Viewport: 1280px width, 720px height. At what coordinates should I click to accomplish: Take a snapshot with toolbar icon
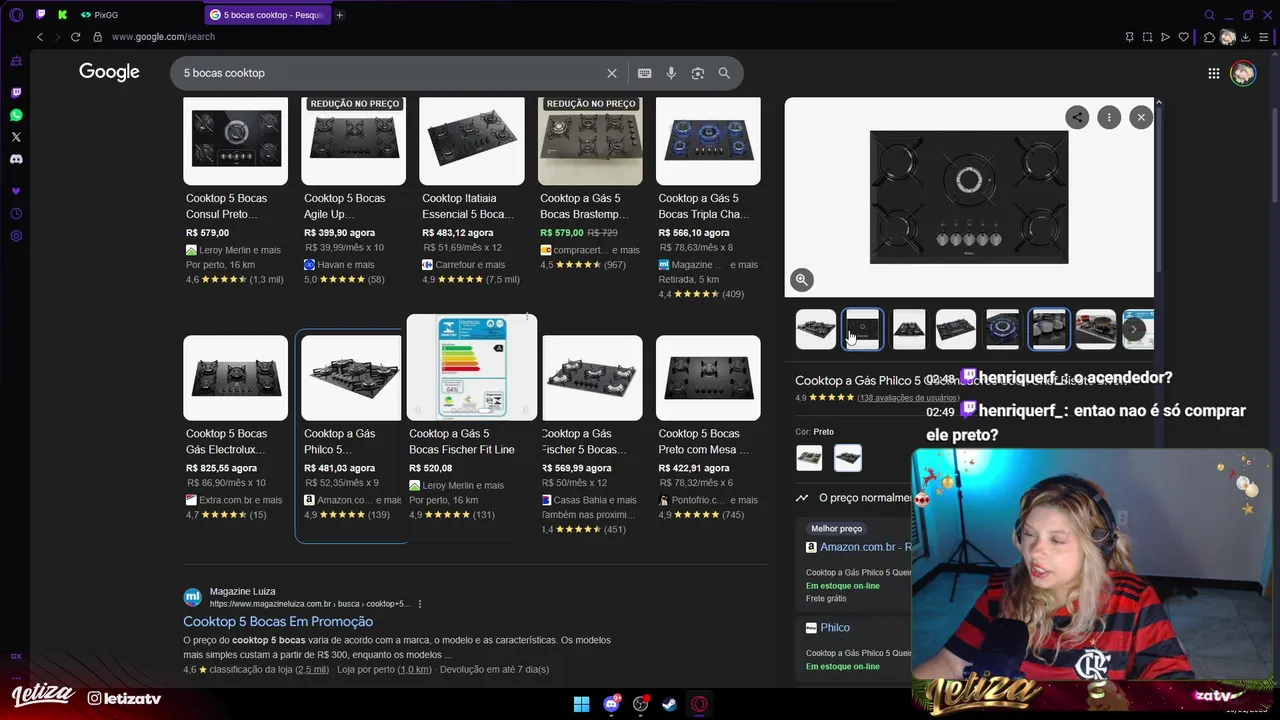[1147, 37]
